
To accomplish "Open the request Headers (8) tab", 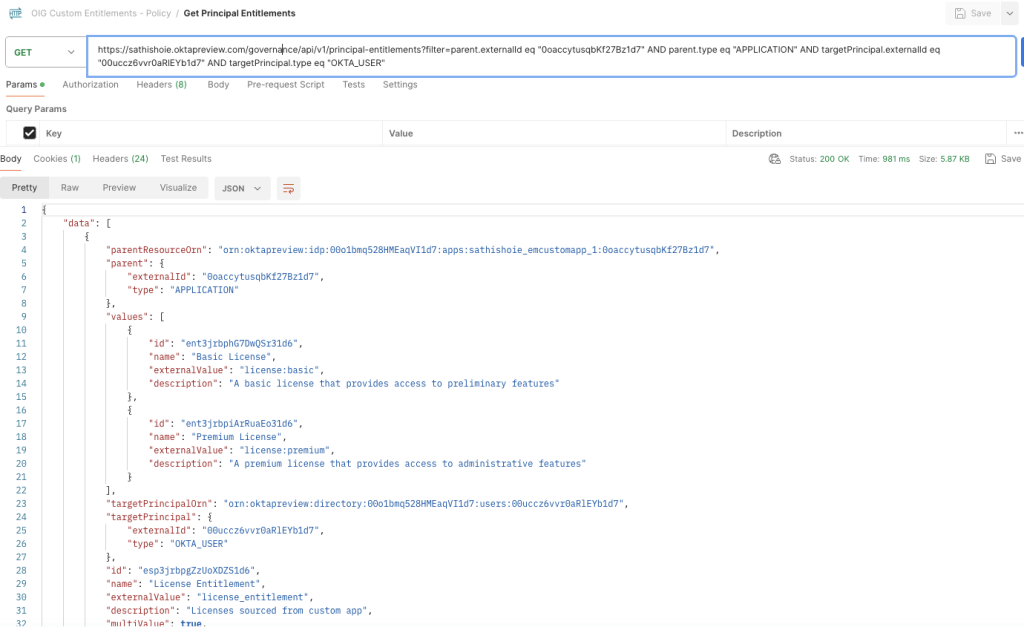I will [161, 84].
